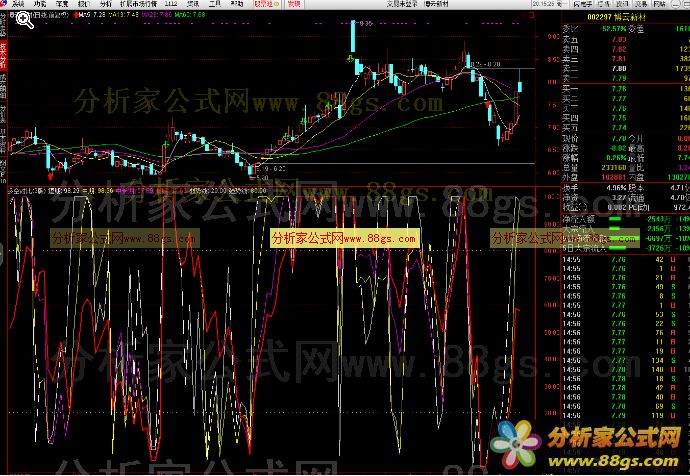Click the 80.00 parameter in indicator header
Image resolution: width=690 pixels, height=476 pixels.
point(259,191)
